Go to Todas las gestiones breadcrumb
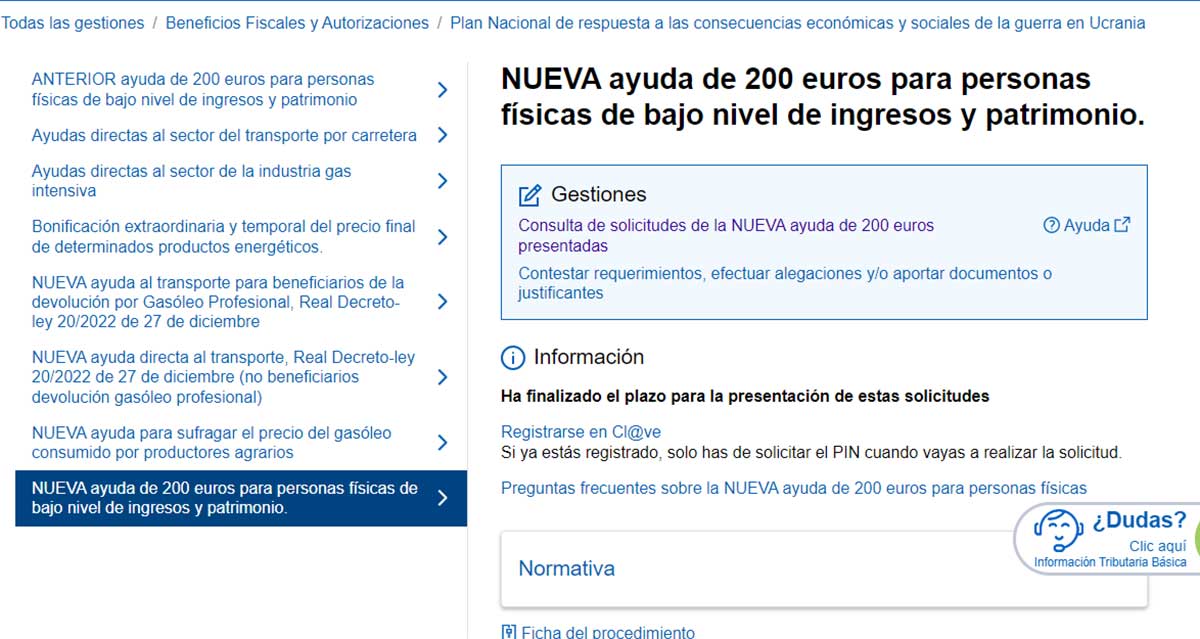The width and height of the screenshot is (1200, 639). coord(72,22)
